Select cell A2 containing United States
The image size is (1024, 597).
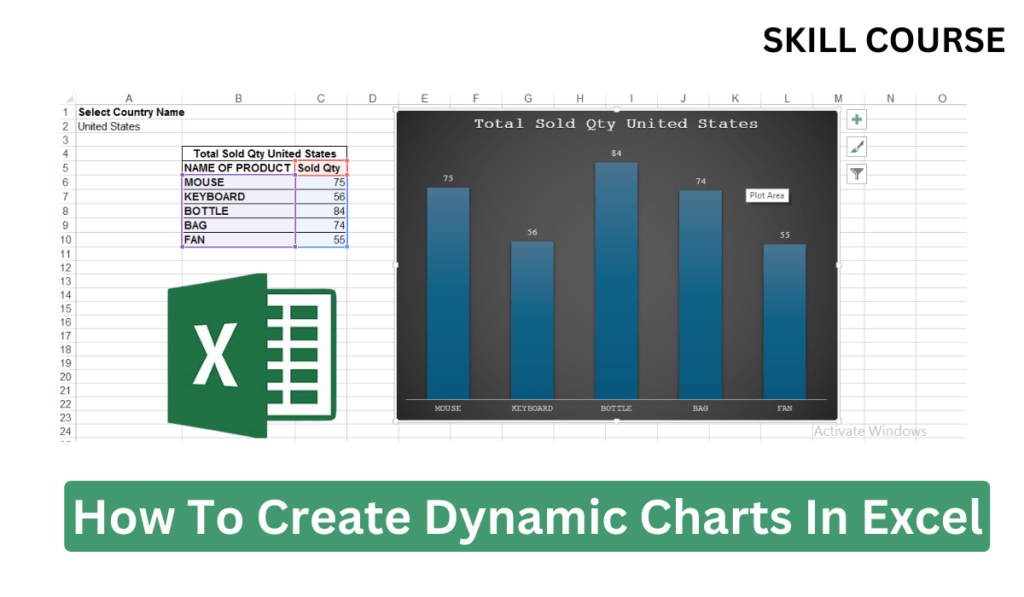tap(128, 126)
